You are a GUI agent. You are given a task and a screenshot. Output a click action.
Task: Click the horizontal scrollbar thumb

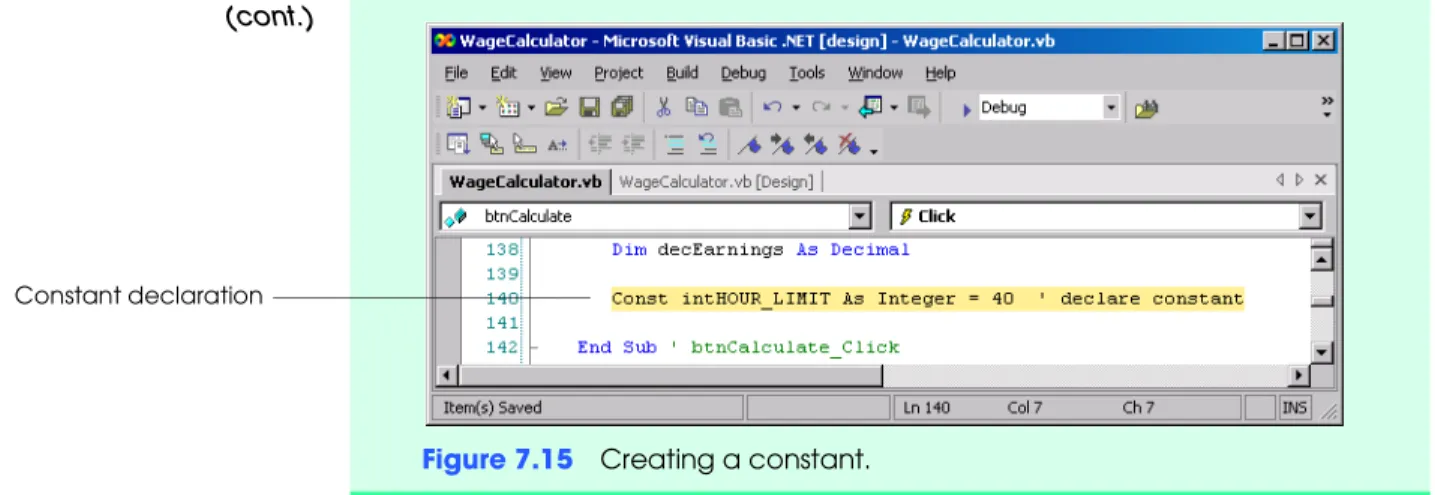coord(670,376)
